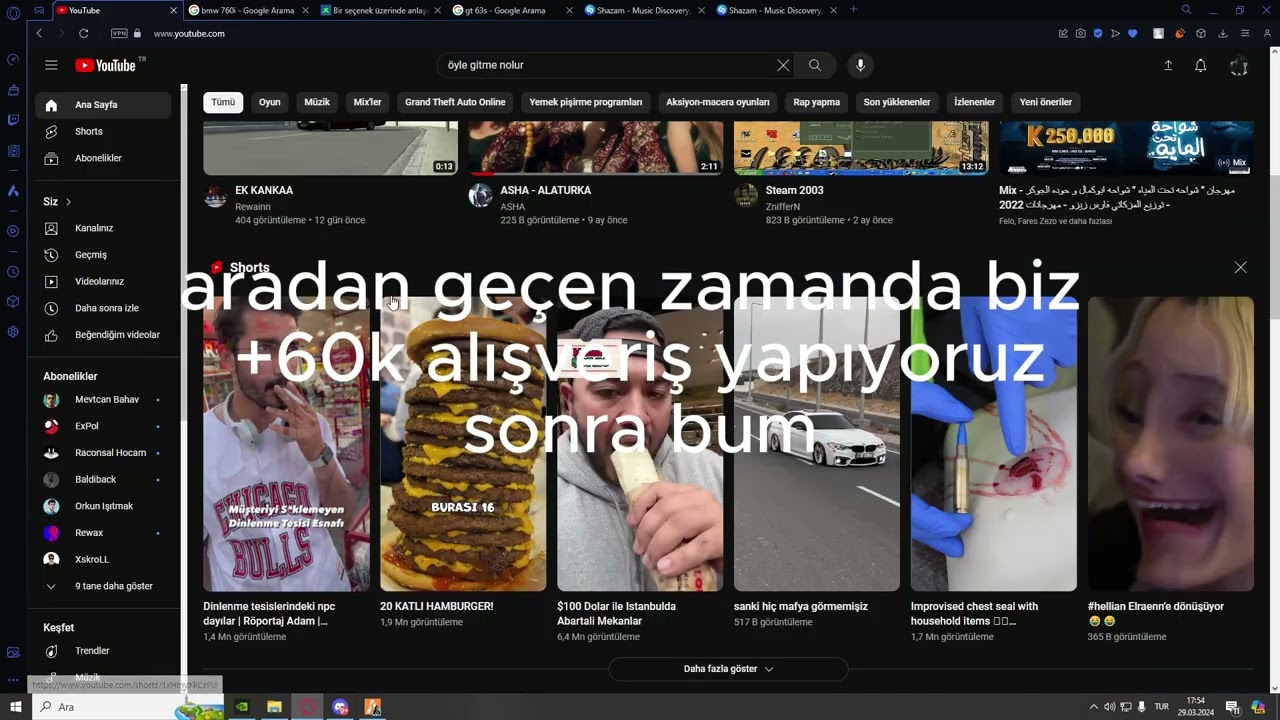Click the magnifier search button
The height and width of the screenshot is (720, 1280).
click(x=815, y=65)
